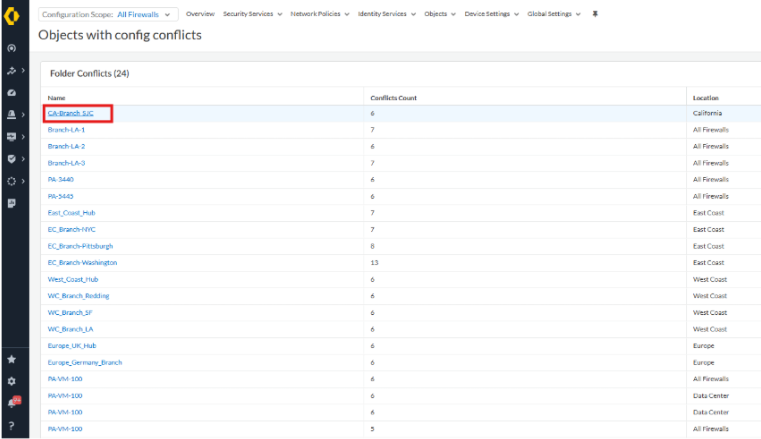Open the Reports document icon in sidebar
761x439 pixels.
click(x=12, y=203)
